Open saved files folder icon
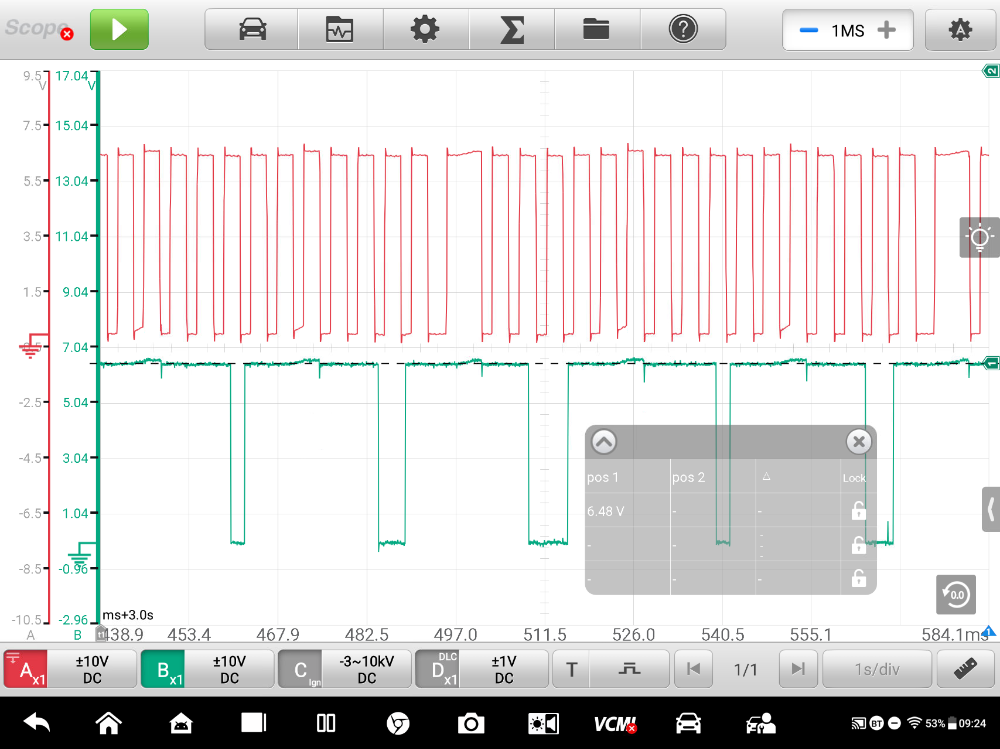 [x=597, y=30]
